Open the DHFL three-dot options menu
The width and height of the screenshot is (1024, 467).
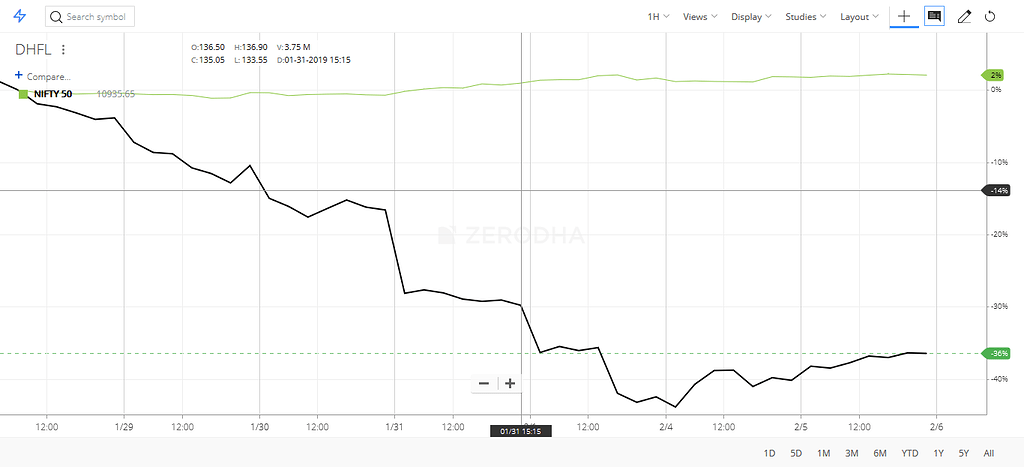point(64,49)
